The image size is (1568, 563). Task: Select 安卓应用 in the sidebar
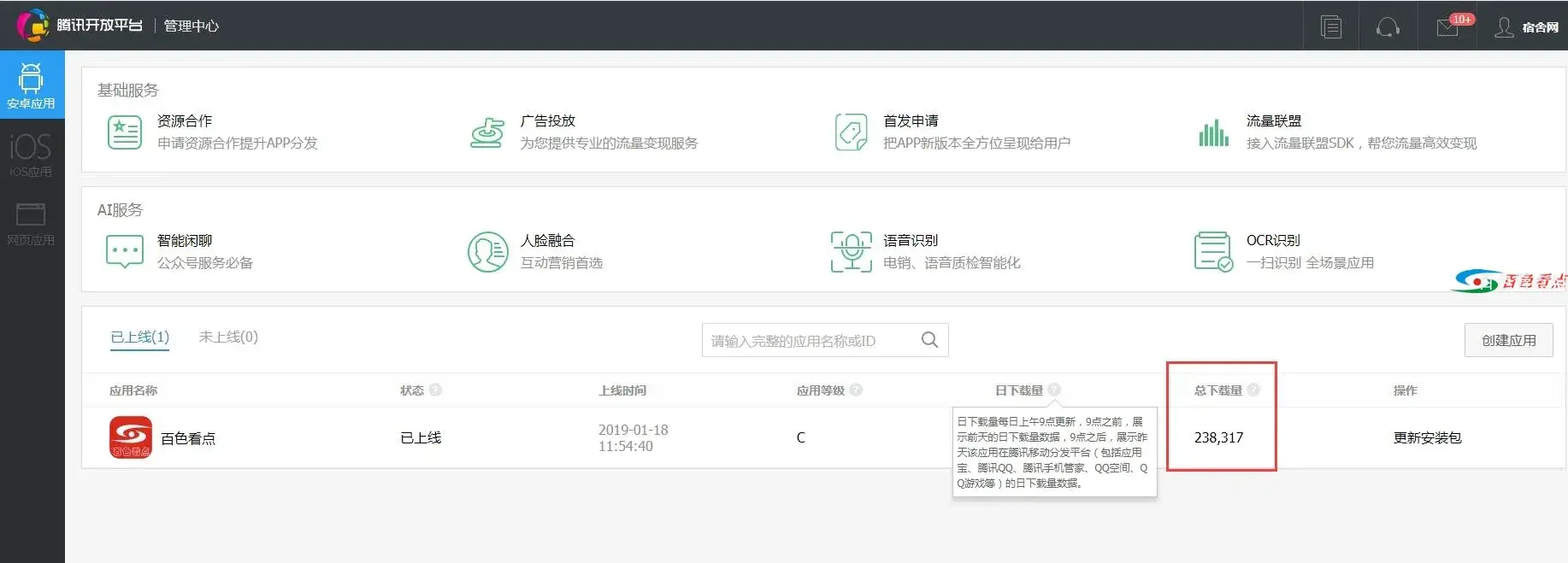[32, 85]
